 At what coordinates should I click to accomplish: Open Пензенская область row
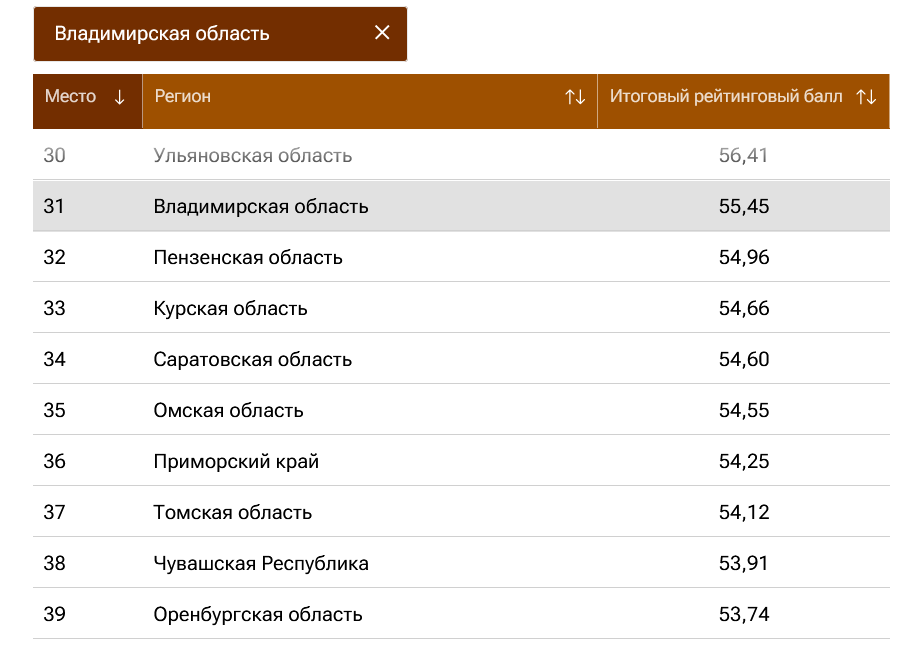[461, 257]
